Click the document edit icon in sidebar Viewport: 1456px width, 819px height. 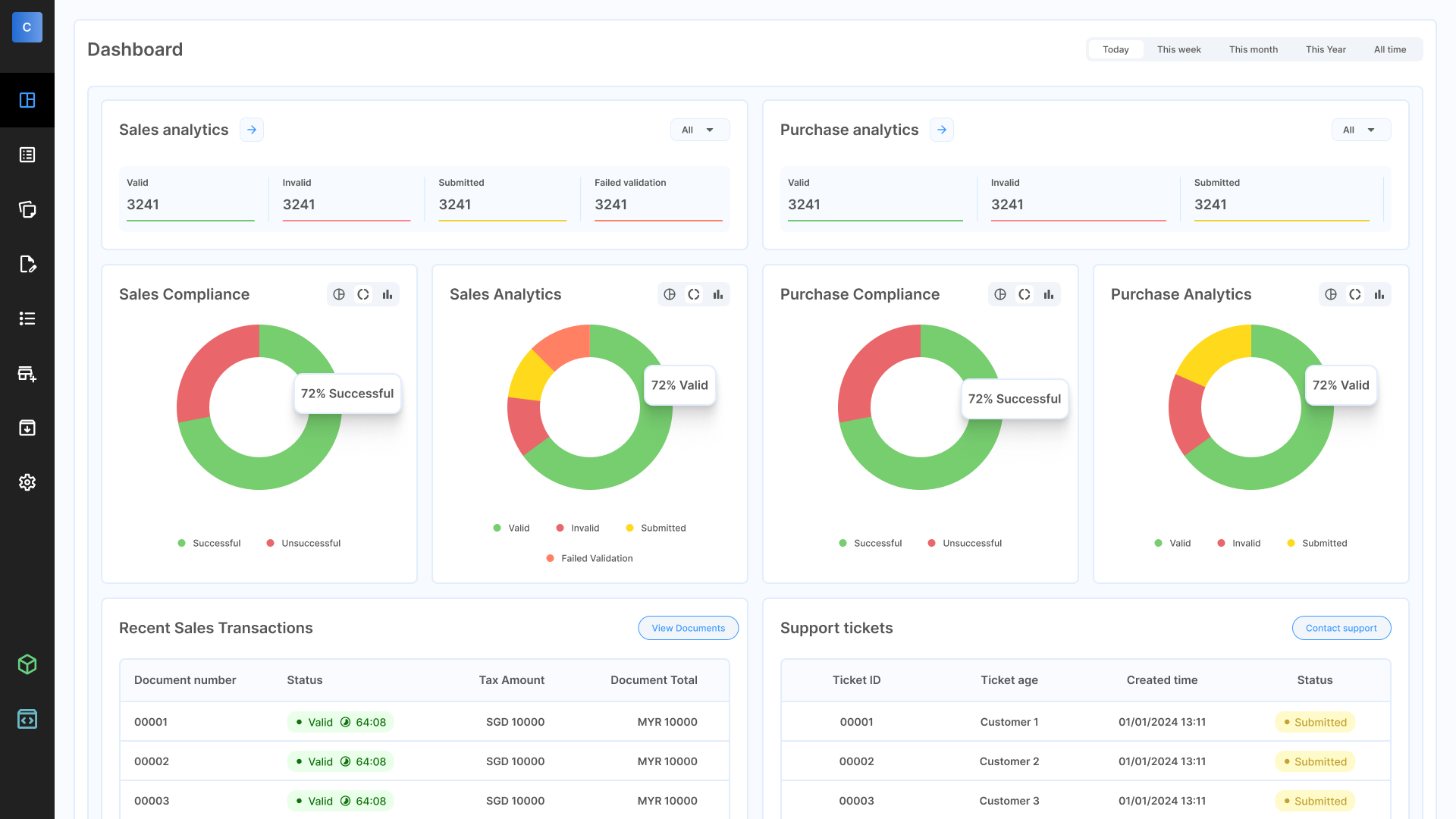click(27, 264)
